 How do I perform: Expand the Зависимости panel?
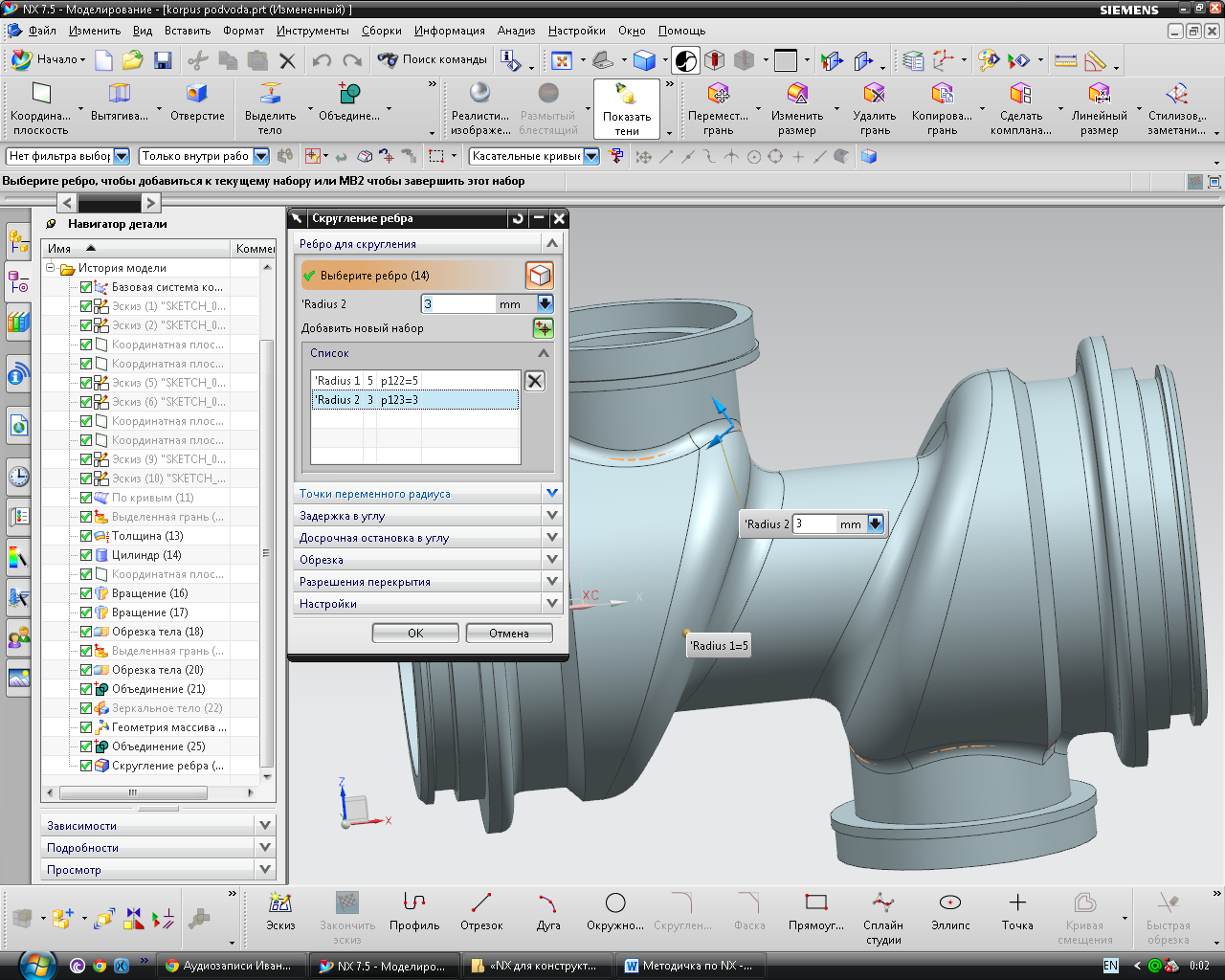(265, 825)
